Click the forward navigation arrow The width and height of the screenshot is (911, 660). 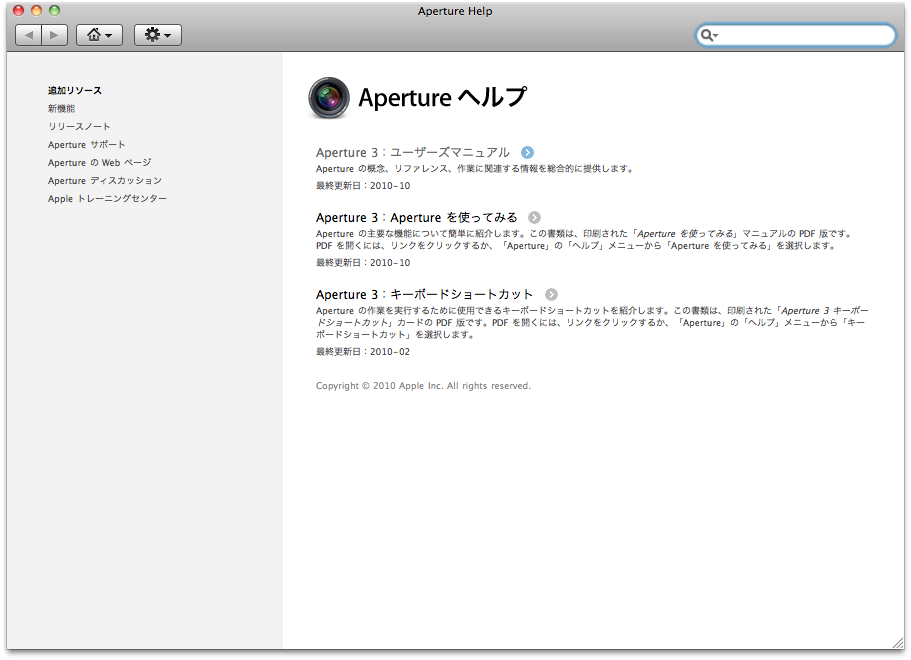(x=55, y=35)
